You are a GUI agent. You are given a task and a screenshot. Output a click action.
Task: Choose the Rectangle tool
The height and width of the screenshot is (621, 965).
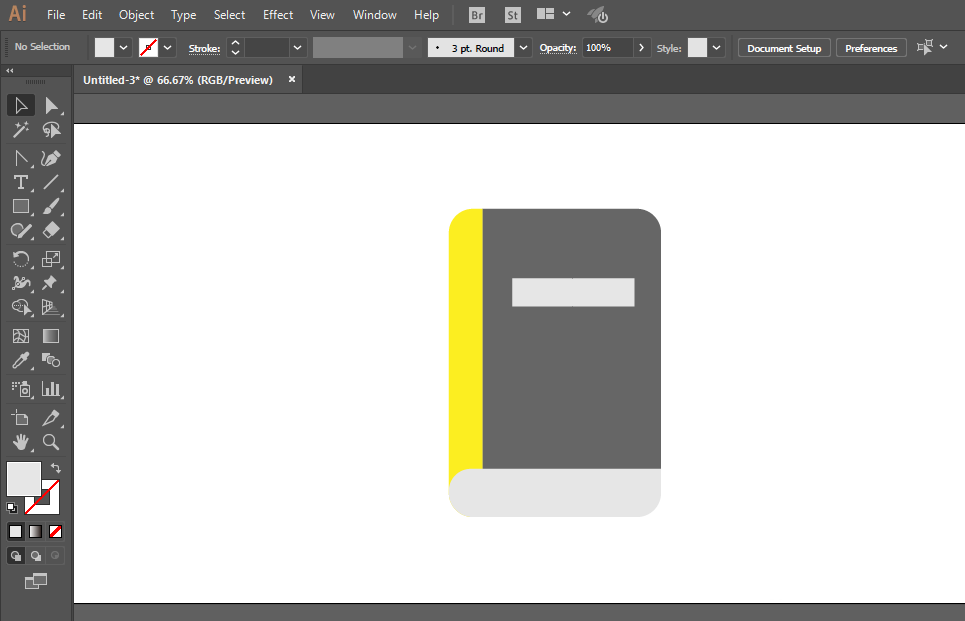[x=21, y=207]
